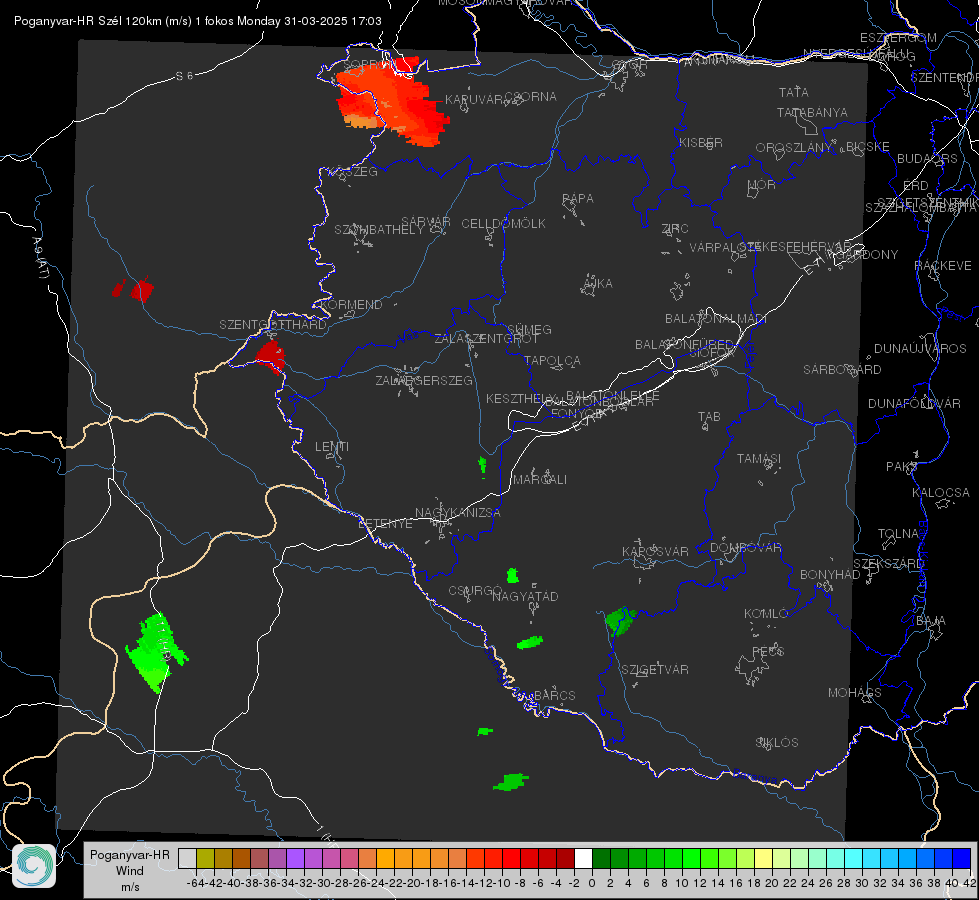Click the SIKLÓS city label
This screenshot has height=900, width=979.
point(777,743)
